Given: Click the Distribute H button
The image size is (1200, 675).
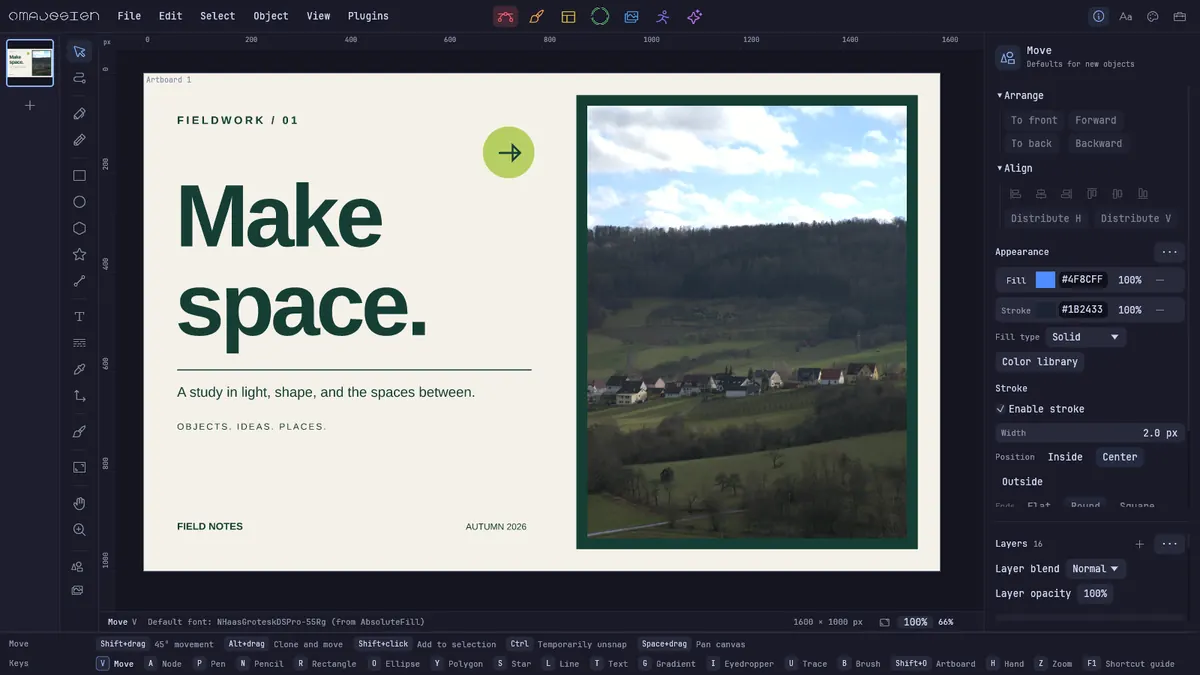Looking at the screenshot, I should tap(1046, 218).
